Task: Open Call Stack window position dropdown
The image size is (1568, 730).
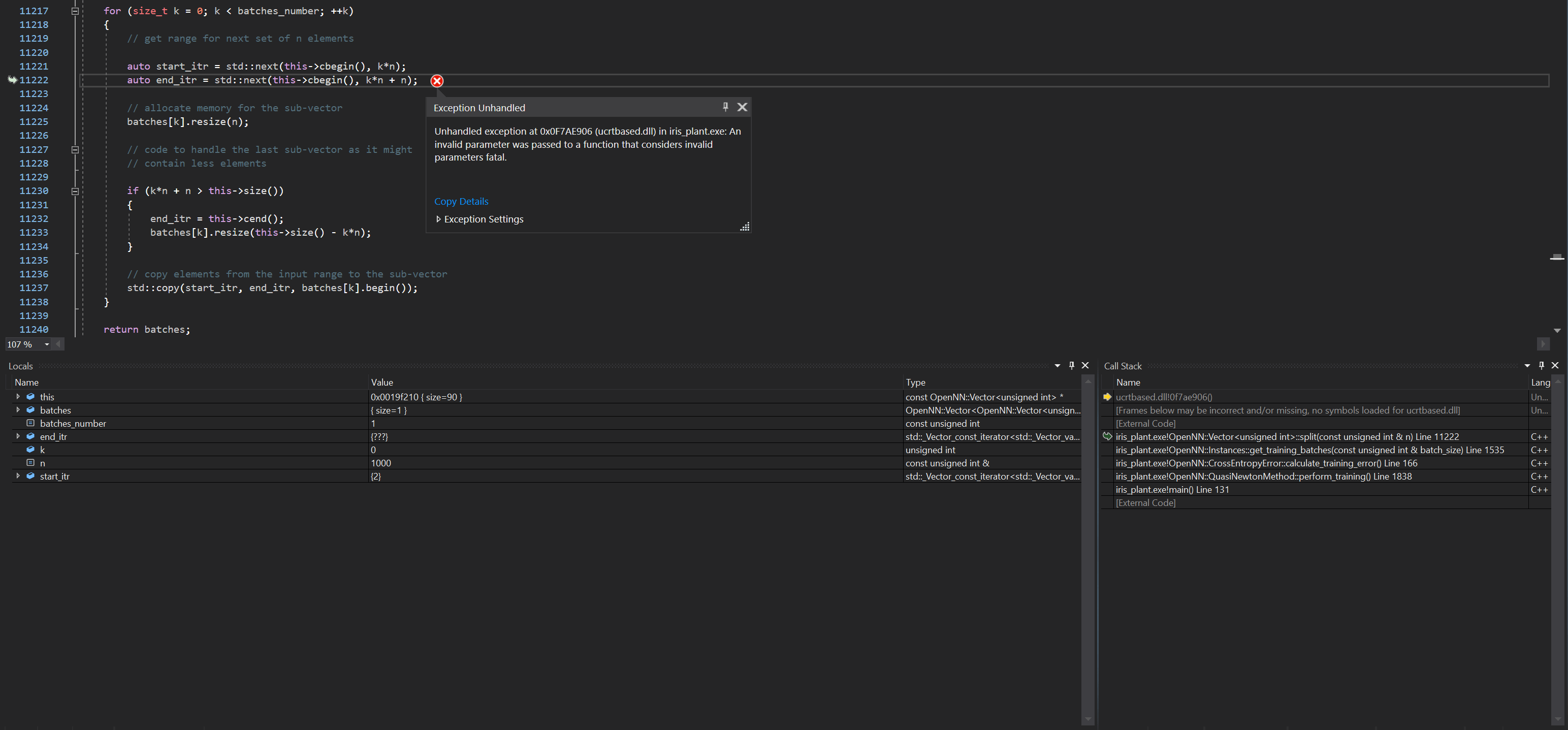Action: [x=1527, y=366]
